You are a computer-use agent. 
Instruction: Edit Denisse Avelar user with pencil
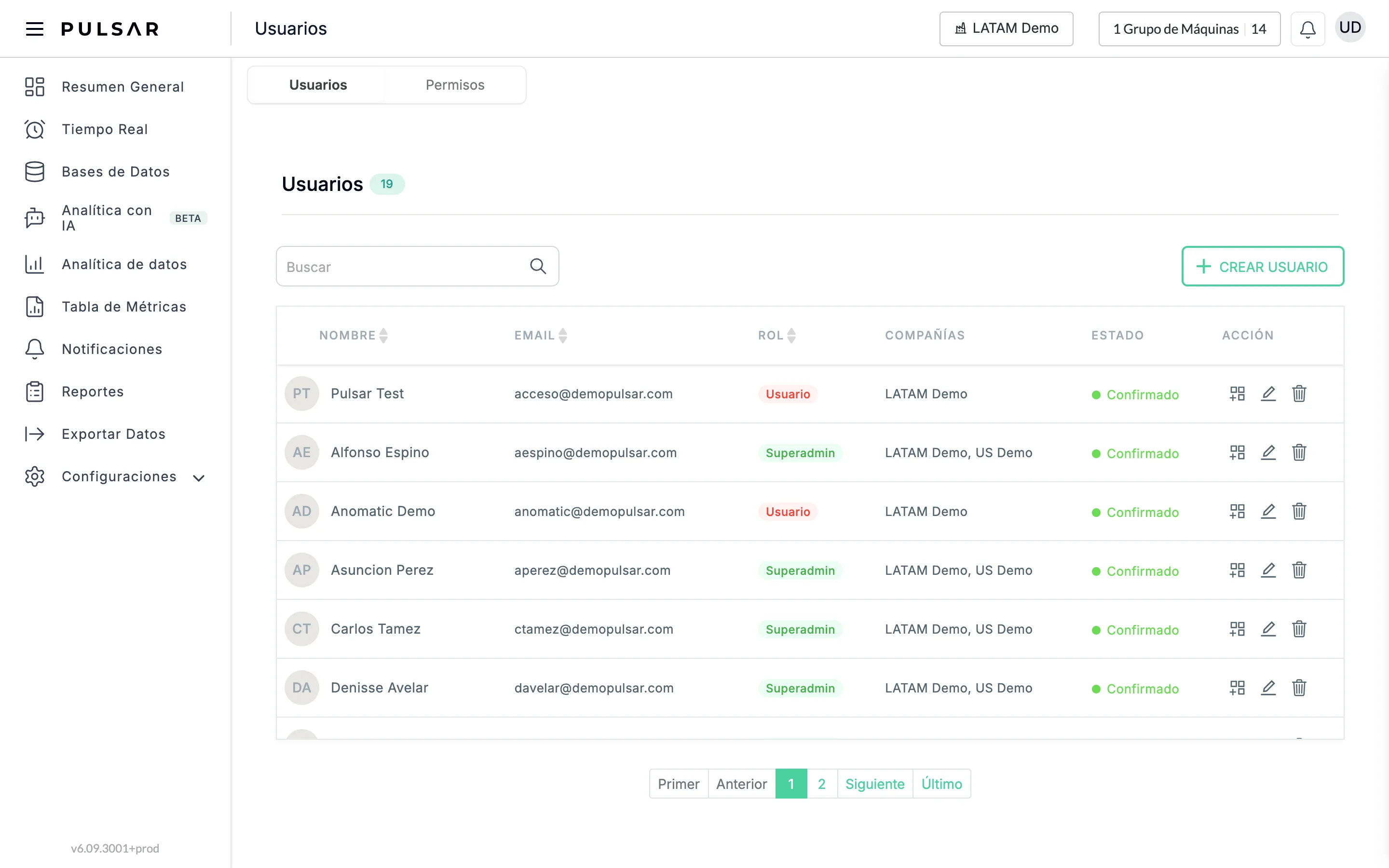tap(1268, 688)
